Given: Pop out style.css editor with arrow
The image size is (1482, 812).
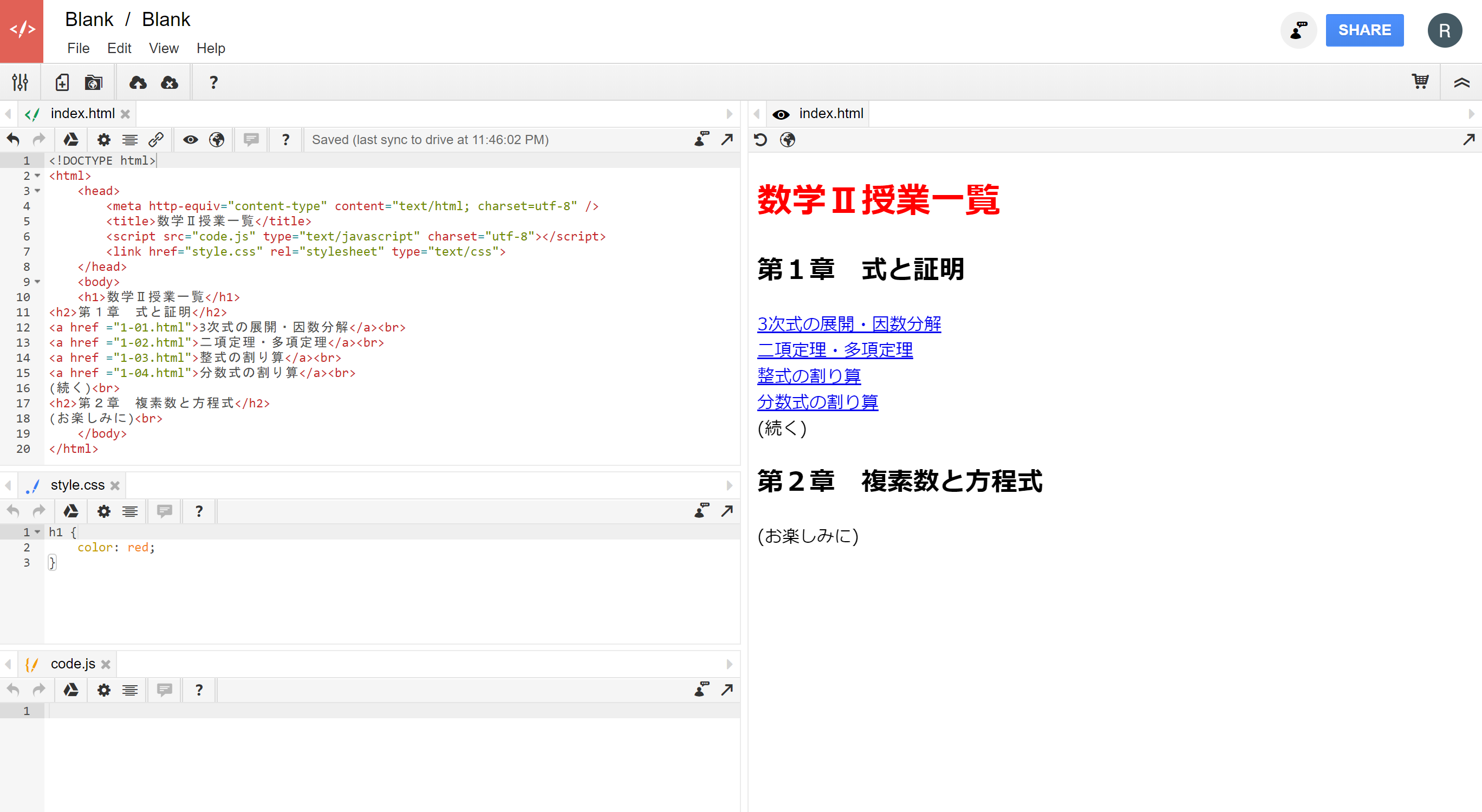Looking at the screenshot, I should click(x=726, y=511).
